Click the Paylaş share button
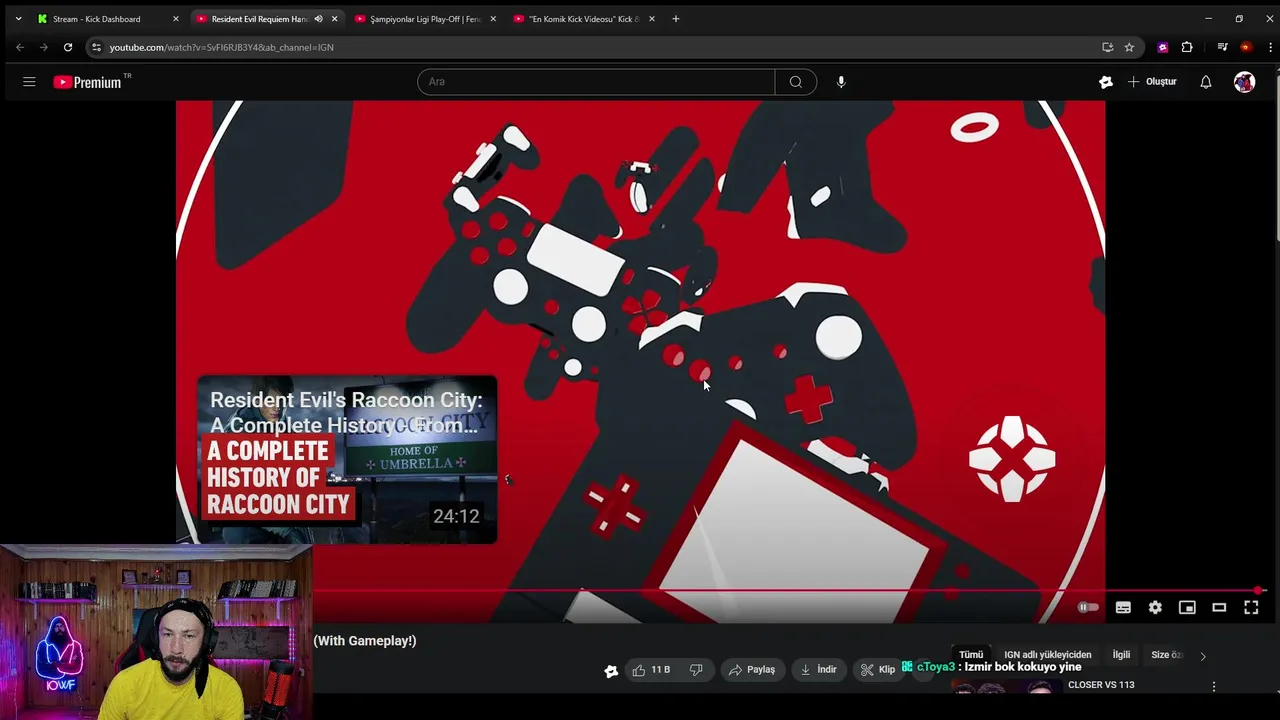The width and height of the screenshot is (1280, 720). click(x=752, y=670)
